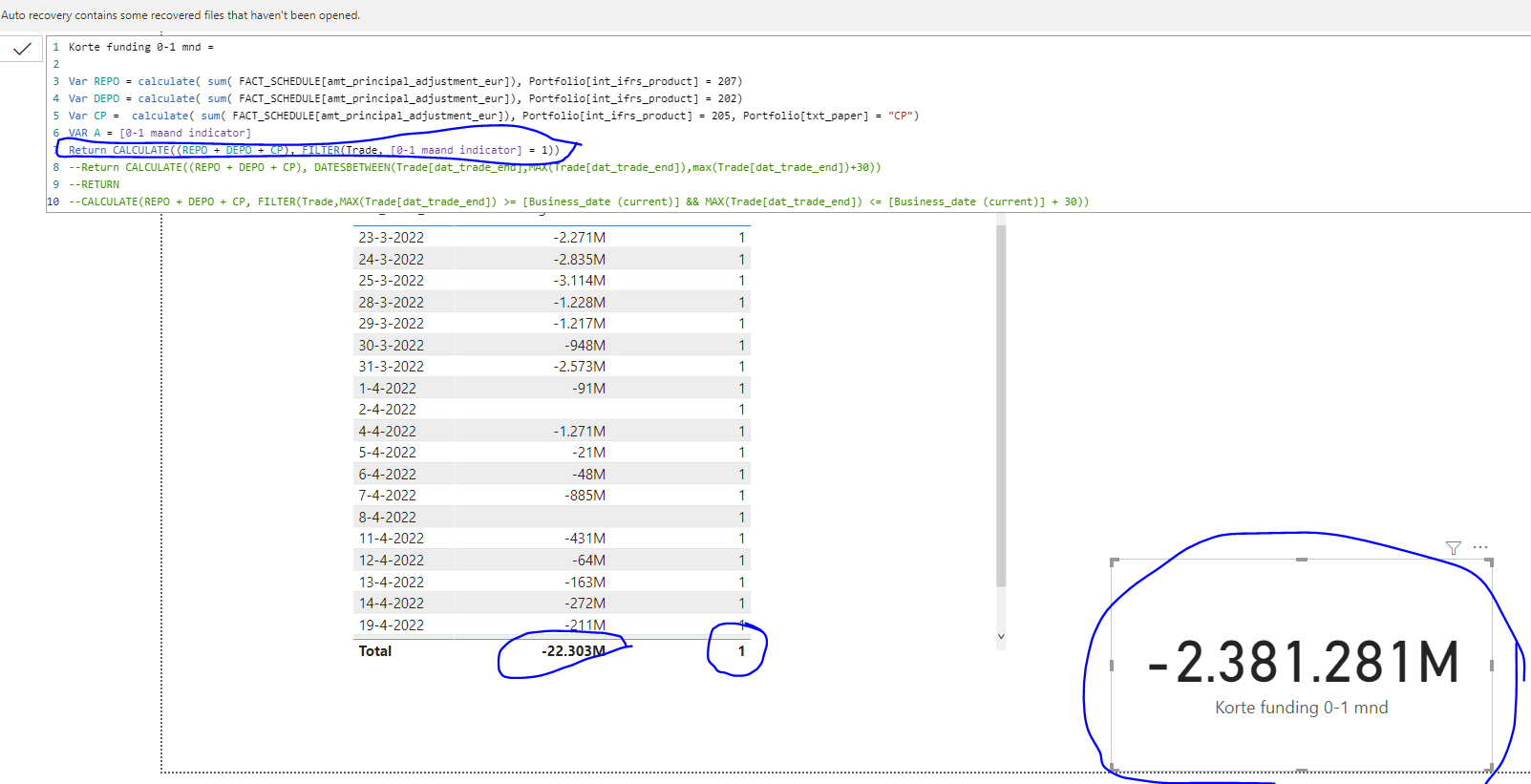Click the VAR A indicator line
Viewport: 1531px width, 784px height.
(x=159, y=133)
